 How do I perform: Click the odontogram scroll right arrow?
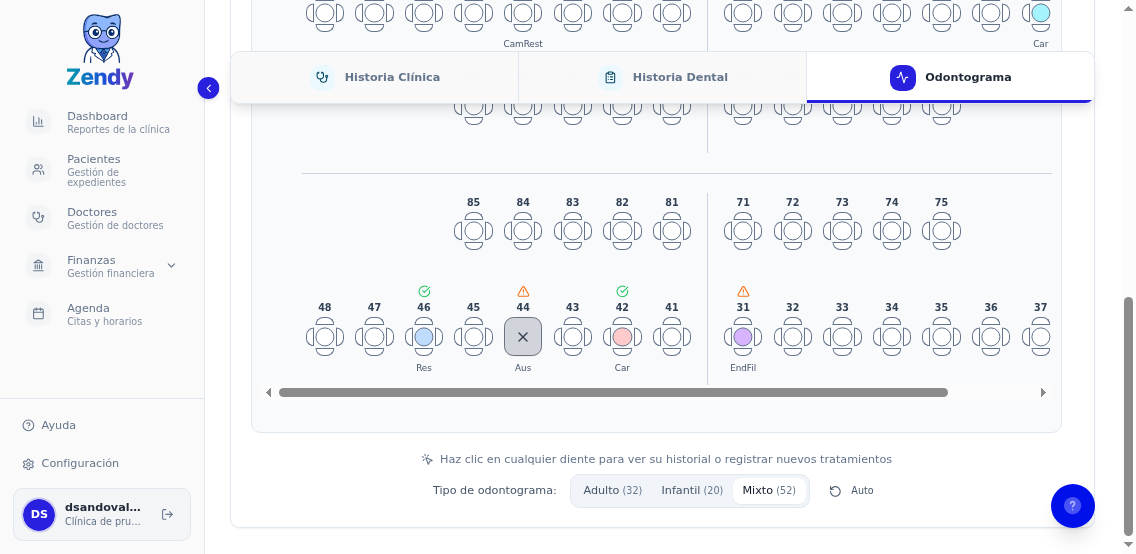(x=1043, y=393)
